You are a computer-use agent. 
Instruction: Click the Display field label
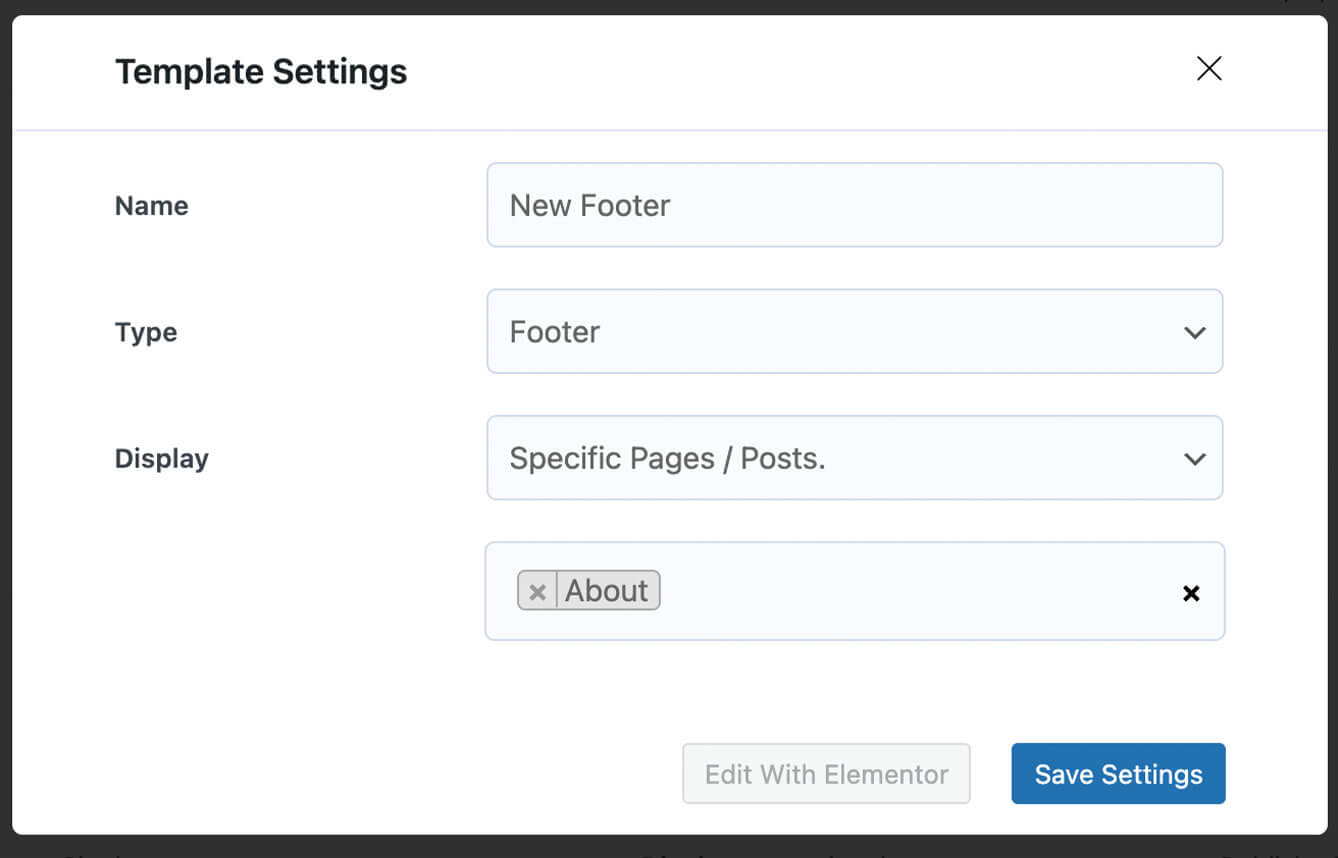pyautogui.click(x=162, y=459)
